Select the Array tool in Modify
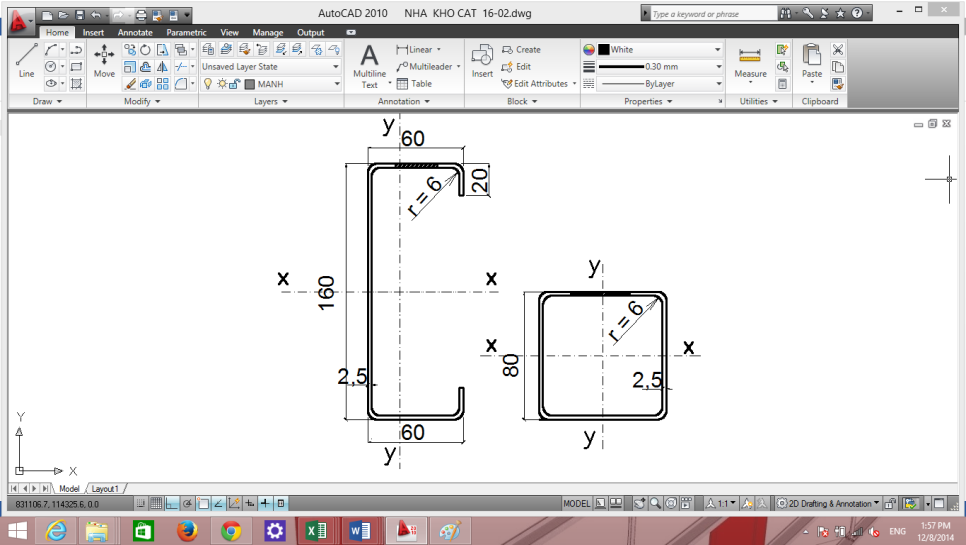 pos(162,84)
